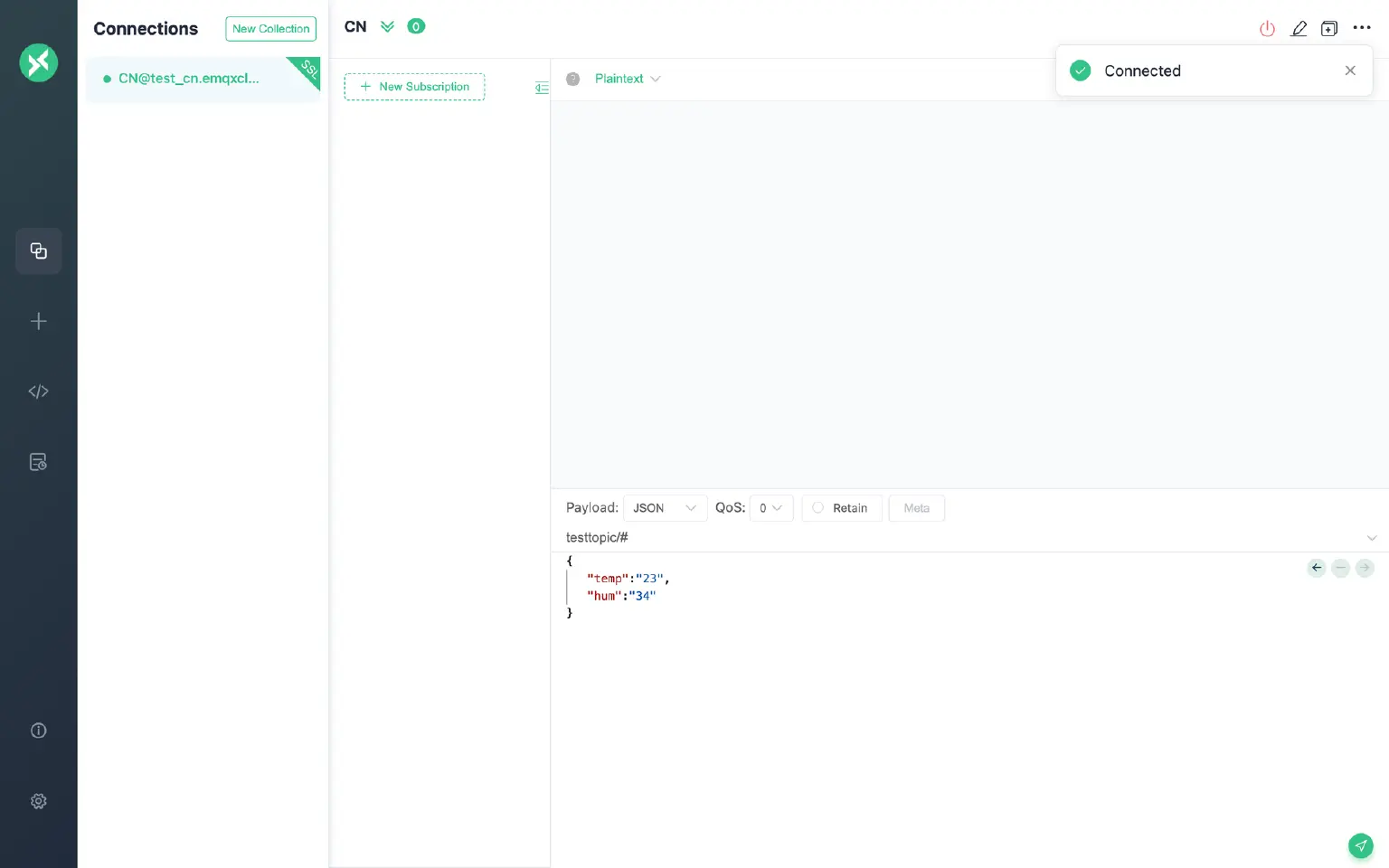Click the New Subscription button
1389x868 pixels.
414,87
